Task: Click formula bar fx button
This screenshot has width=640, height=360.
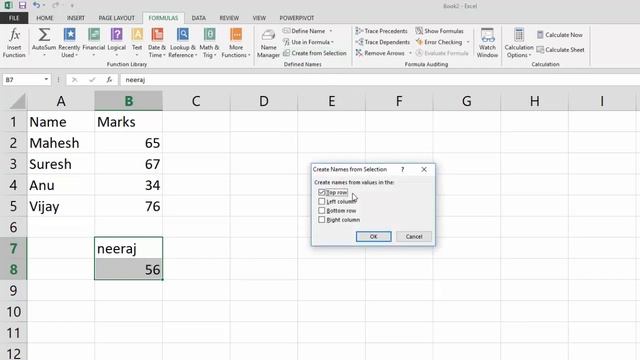Action: [x=109, y=80]
